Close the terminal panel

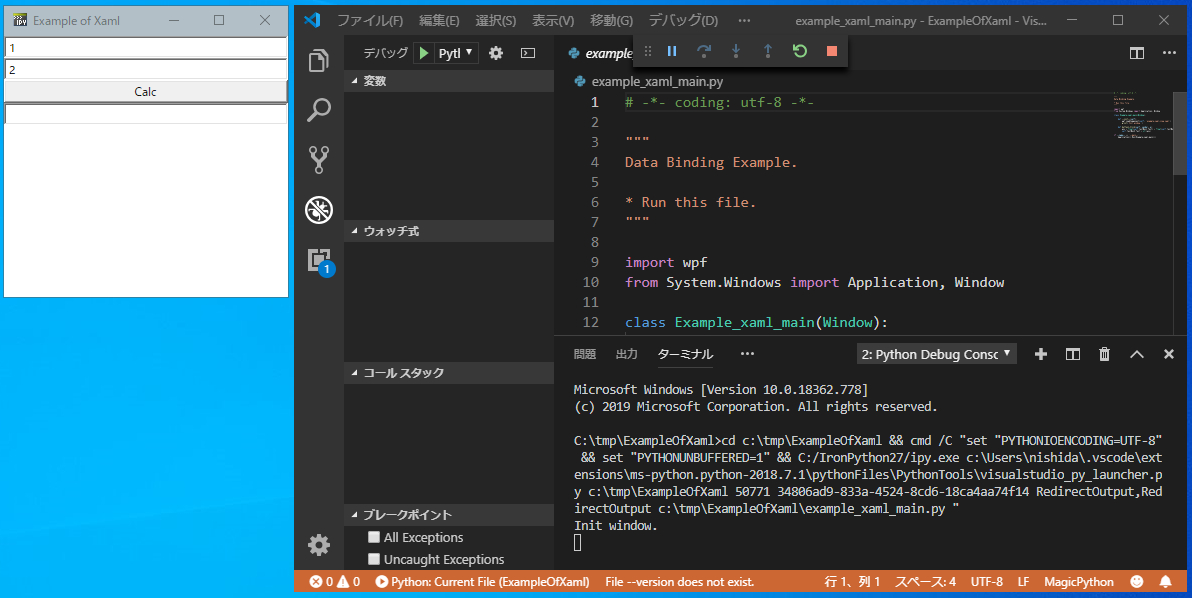[1168, 354]
